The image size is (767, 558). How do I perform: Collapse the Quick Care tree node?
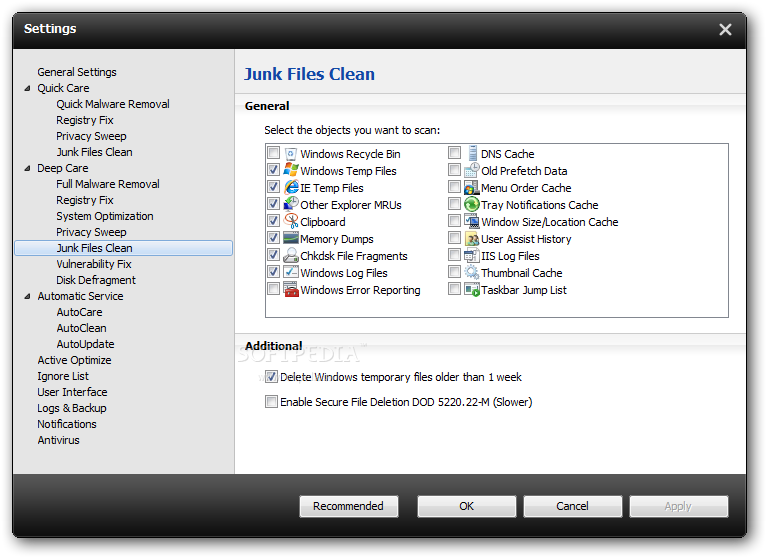(x=27, y=88)
